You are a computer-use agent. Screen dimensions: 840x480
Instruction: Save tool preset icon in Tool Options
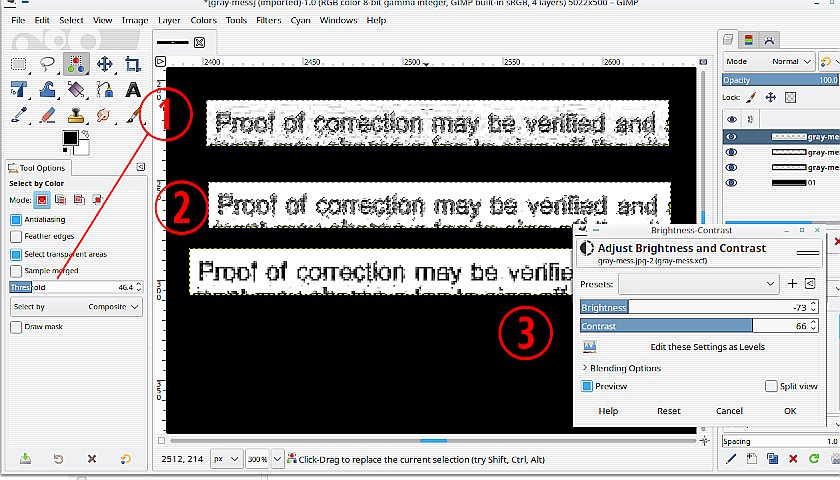point(25,459)
